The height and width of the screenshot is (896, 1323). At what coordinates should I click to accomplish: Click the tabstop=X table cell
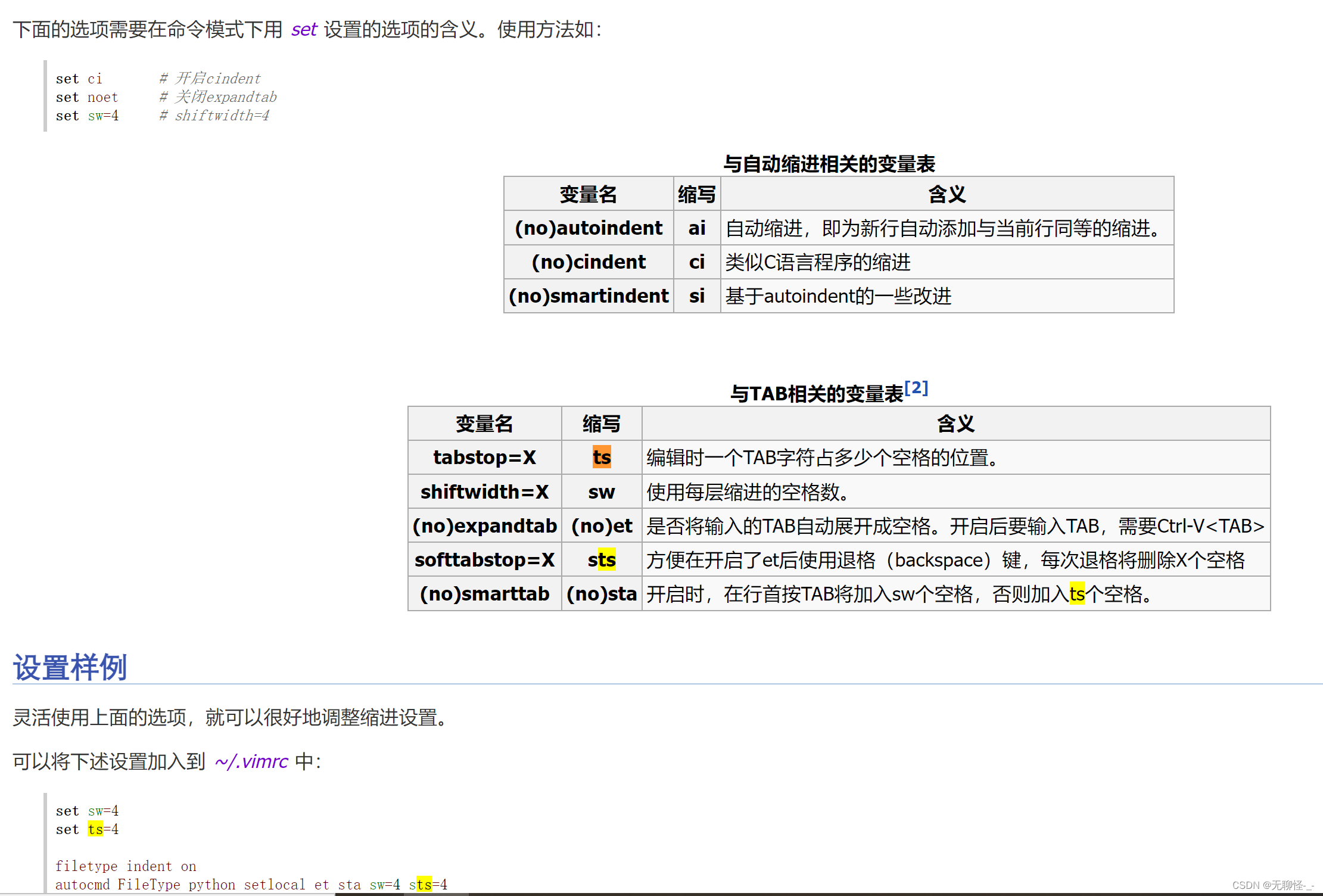click(484, 458)
